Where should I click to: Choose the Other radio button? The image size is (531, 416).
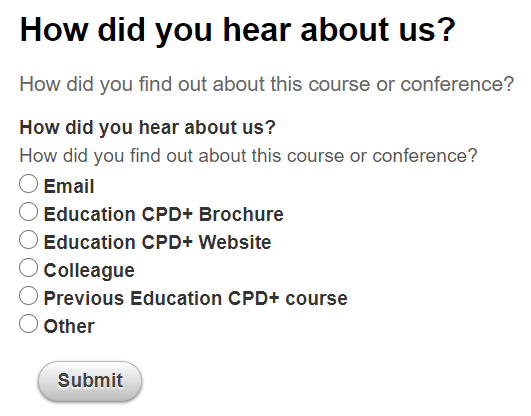point(28,324)
